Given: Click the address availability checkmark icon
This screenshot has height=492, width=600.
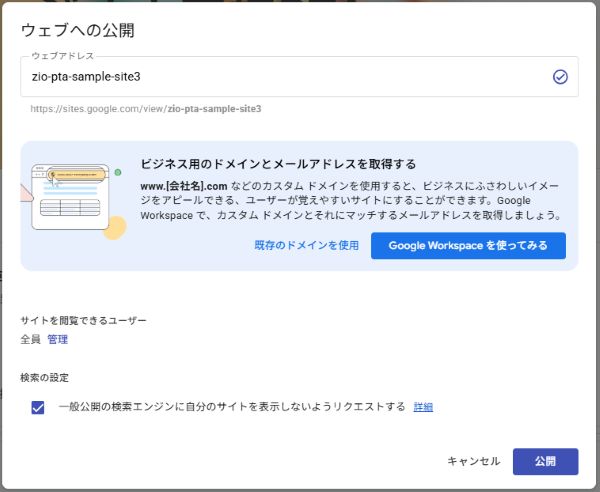Looking at the screenshot, I should (x=560, y=77).
